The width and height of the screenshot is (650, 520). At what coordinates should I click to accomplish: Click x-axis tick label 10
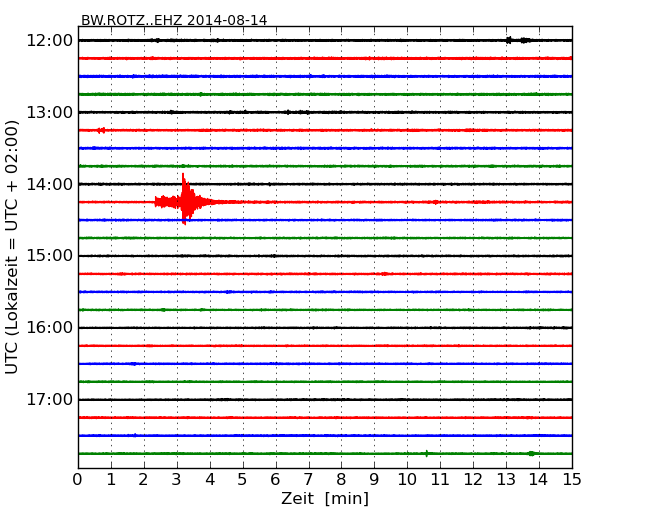[407, 479]
